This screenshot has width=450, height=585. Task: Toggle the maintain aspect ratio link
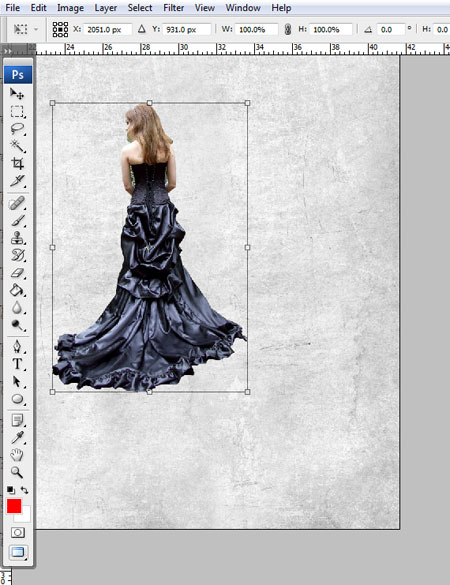tap(288, 29)
